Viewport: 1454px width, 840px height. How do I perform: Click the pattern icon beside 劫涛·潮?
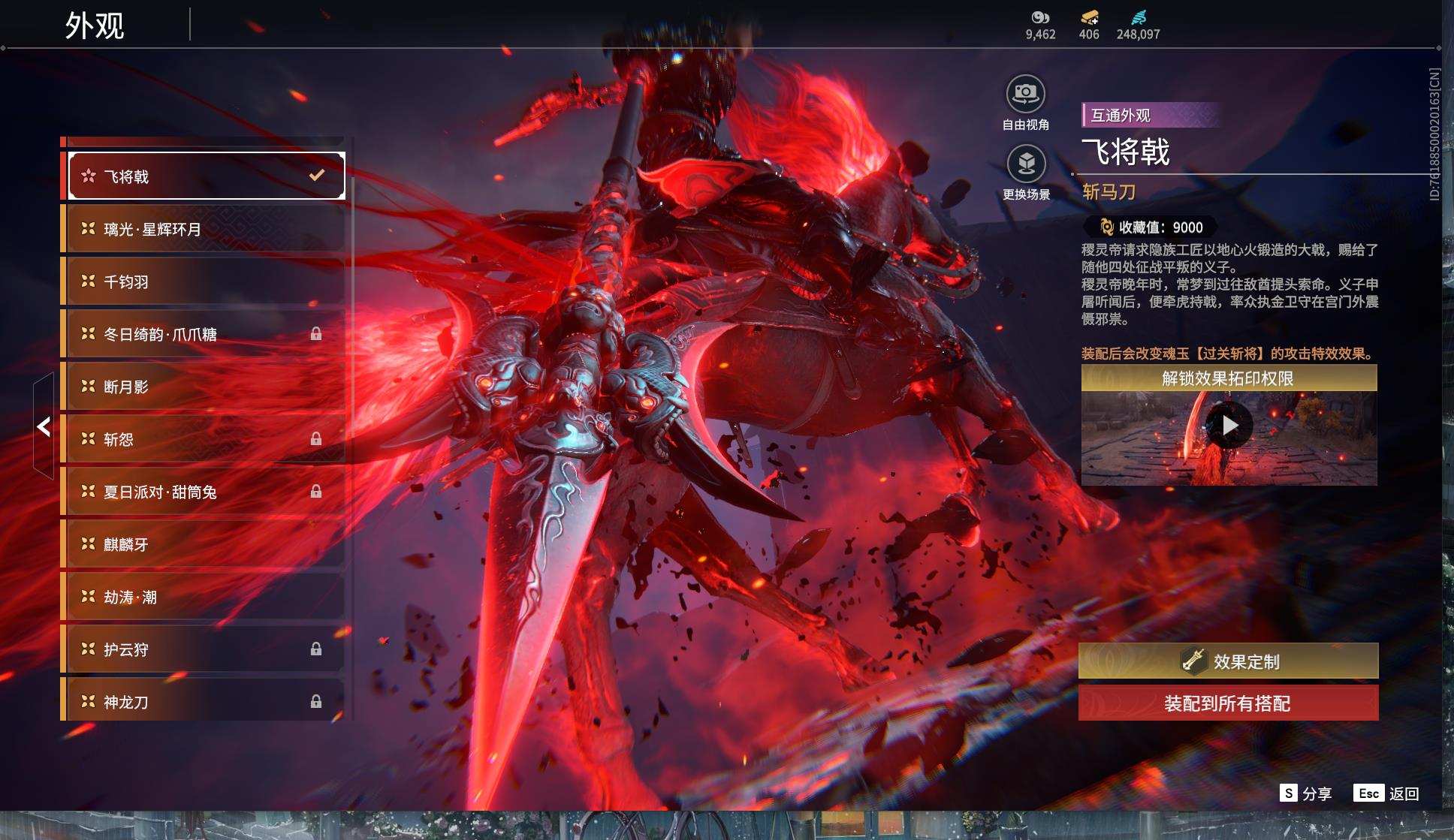pyautogui.click(x=89, y=596)
